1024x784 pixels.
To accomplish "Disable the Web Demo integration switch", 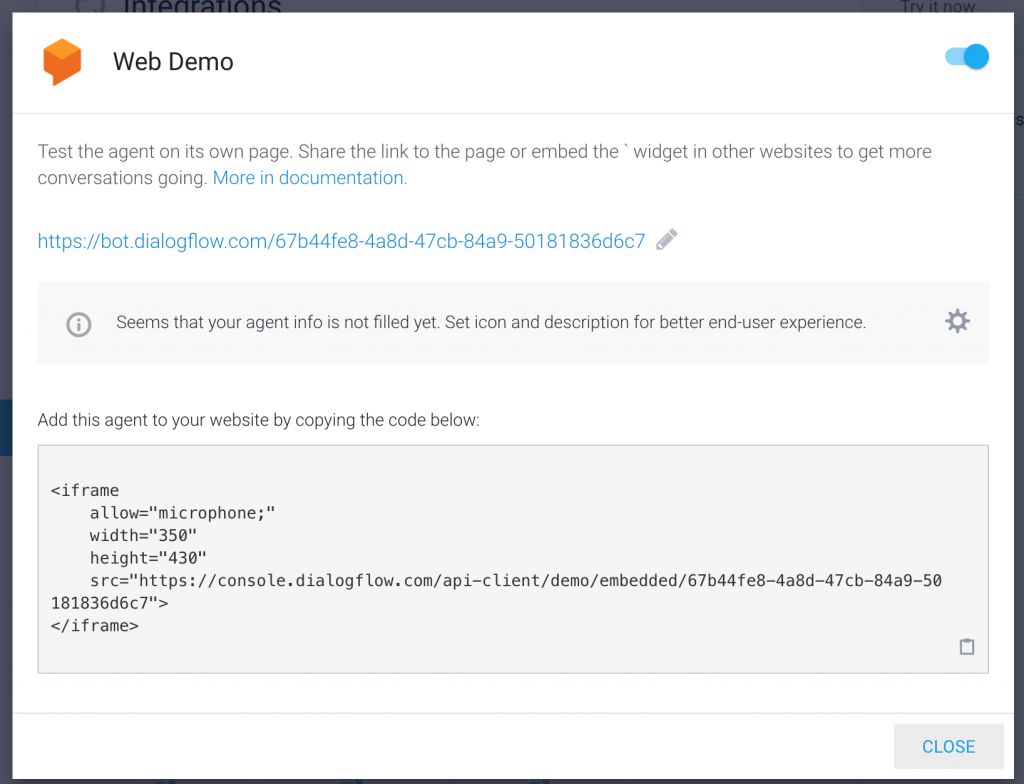I will [967, 57].
